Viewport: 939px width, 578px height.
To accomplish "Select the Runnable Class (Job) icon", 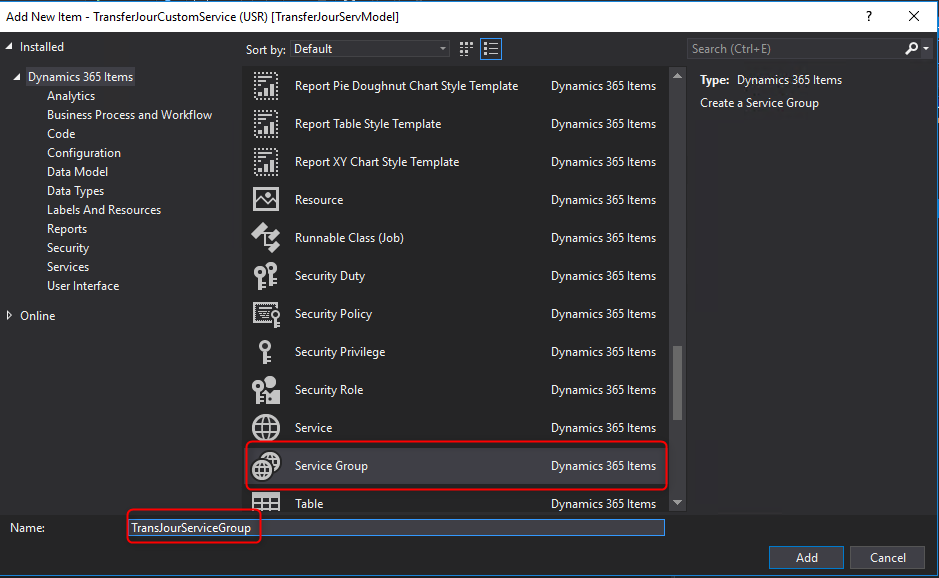I will click(x=266, y=238).
